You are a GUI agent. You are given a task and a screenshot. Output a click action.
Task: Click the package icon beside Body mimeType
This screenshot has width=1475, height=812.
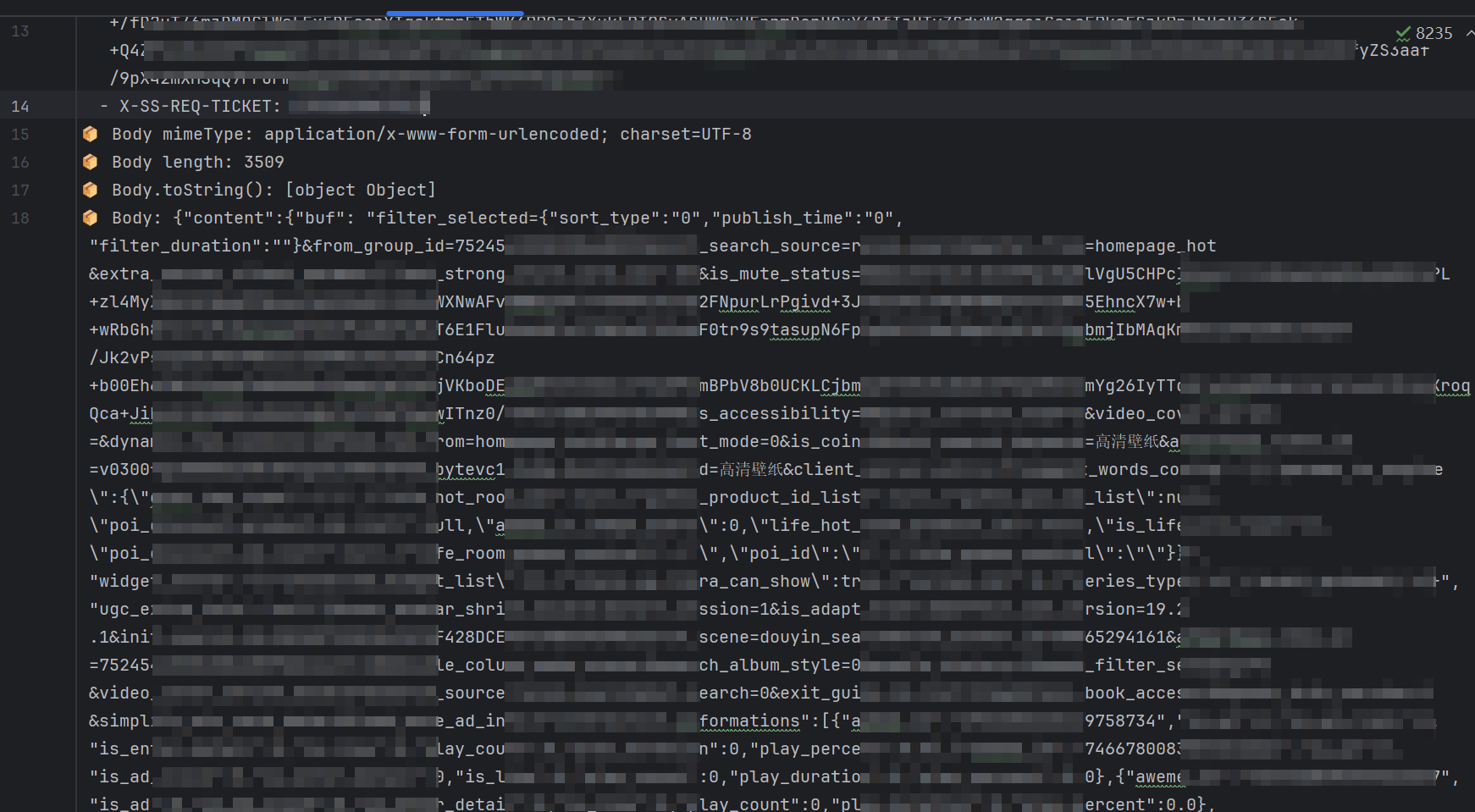tap(90, 134)
